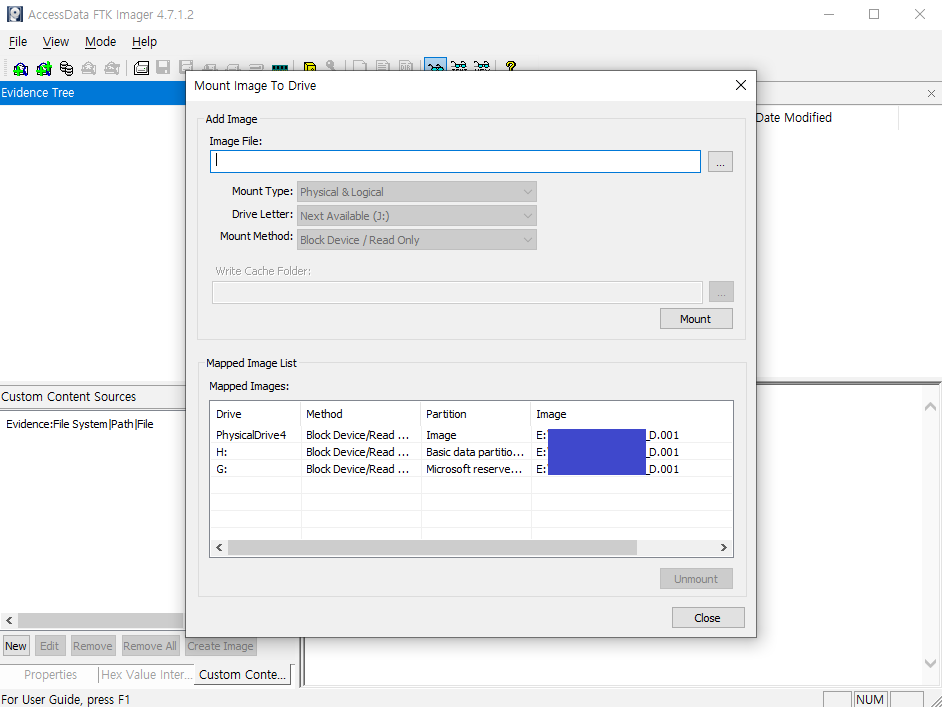
Task: Click the mapped images list right scroll arrow
Action: [724, 547]
